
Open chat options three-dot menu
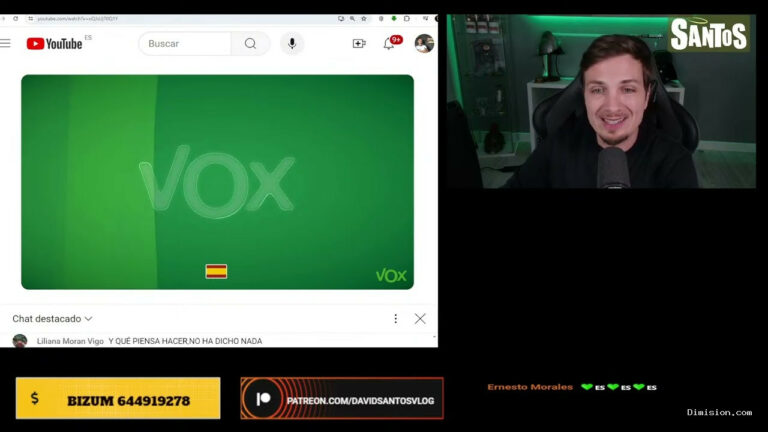coord(395,319)
